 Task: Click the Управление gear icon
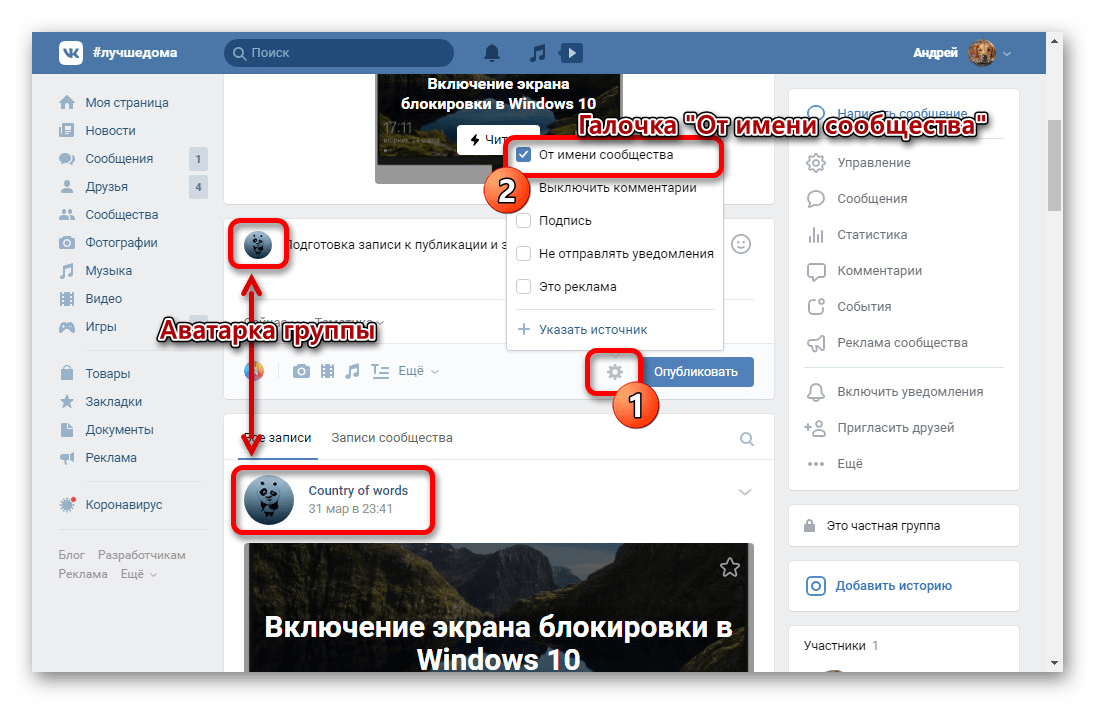(816, 163)
